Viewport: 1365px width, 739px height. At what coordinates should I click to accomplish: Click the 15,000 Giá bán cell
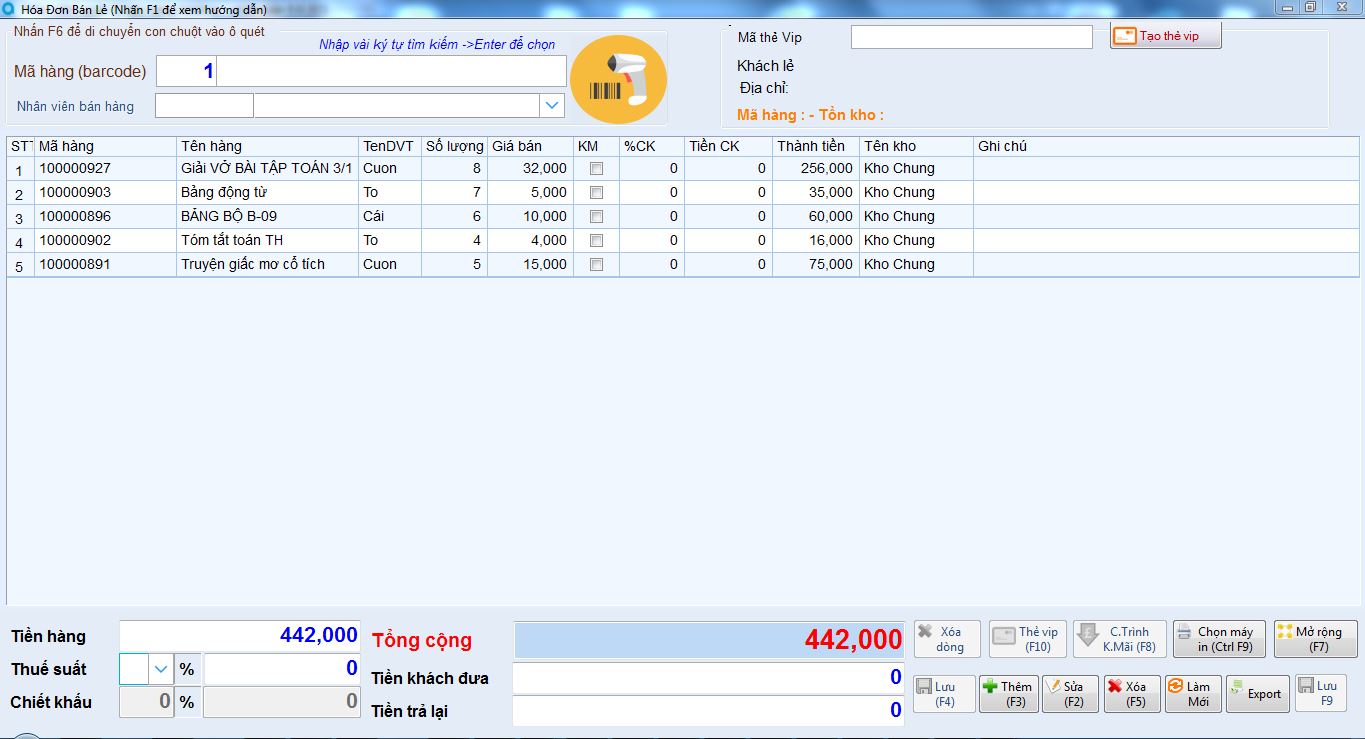coord(530,264)
